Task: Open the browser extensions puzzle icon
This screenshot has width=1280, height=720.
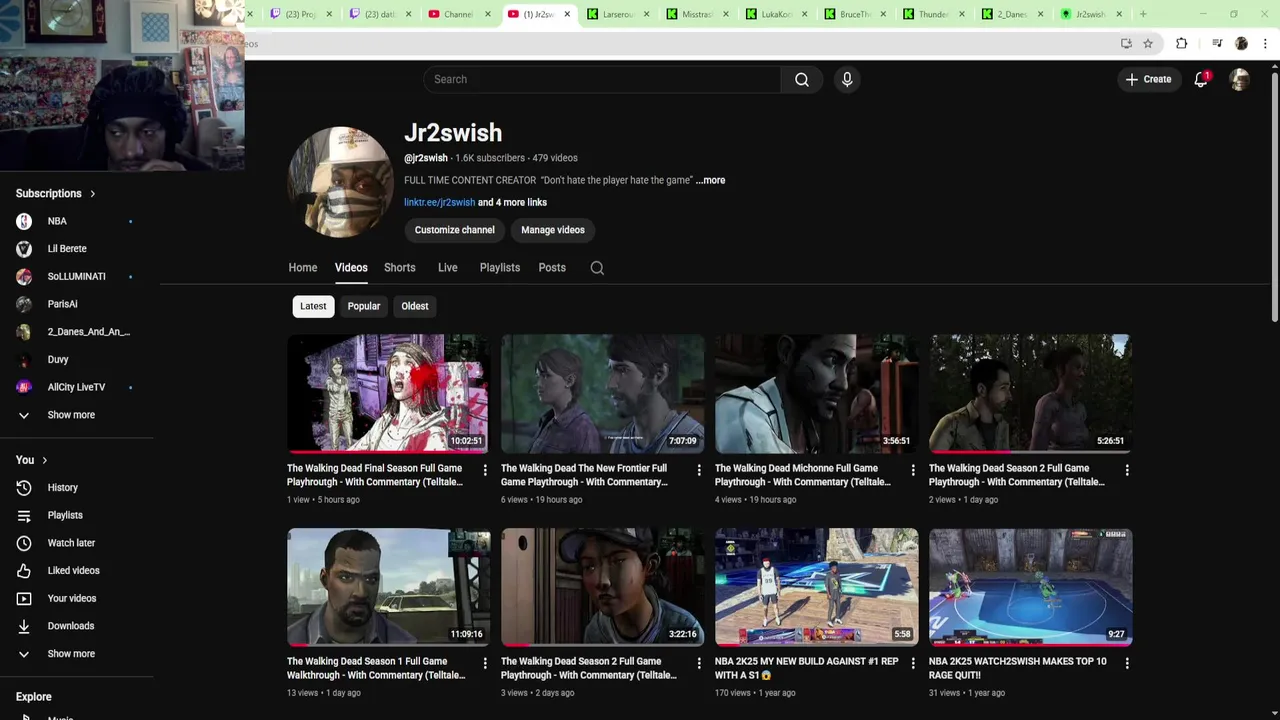Action: tap(1181, 43)
